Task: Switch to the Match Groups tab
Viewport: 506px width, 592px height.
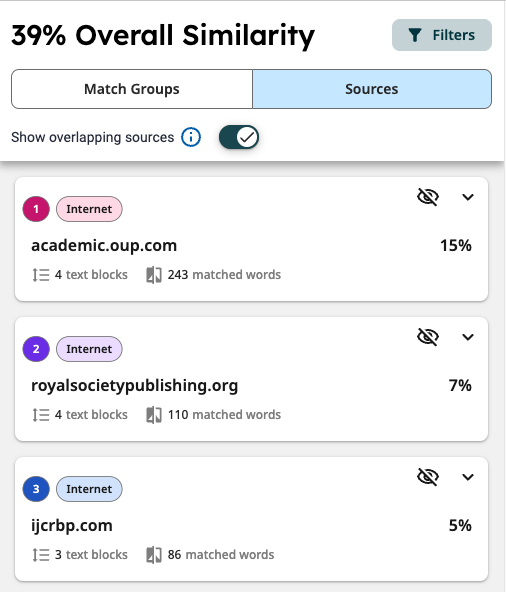Action: [x=132, y=89]
